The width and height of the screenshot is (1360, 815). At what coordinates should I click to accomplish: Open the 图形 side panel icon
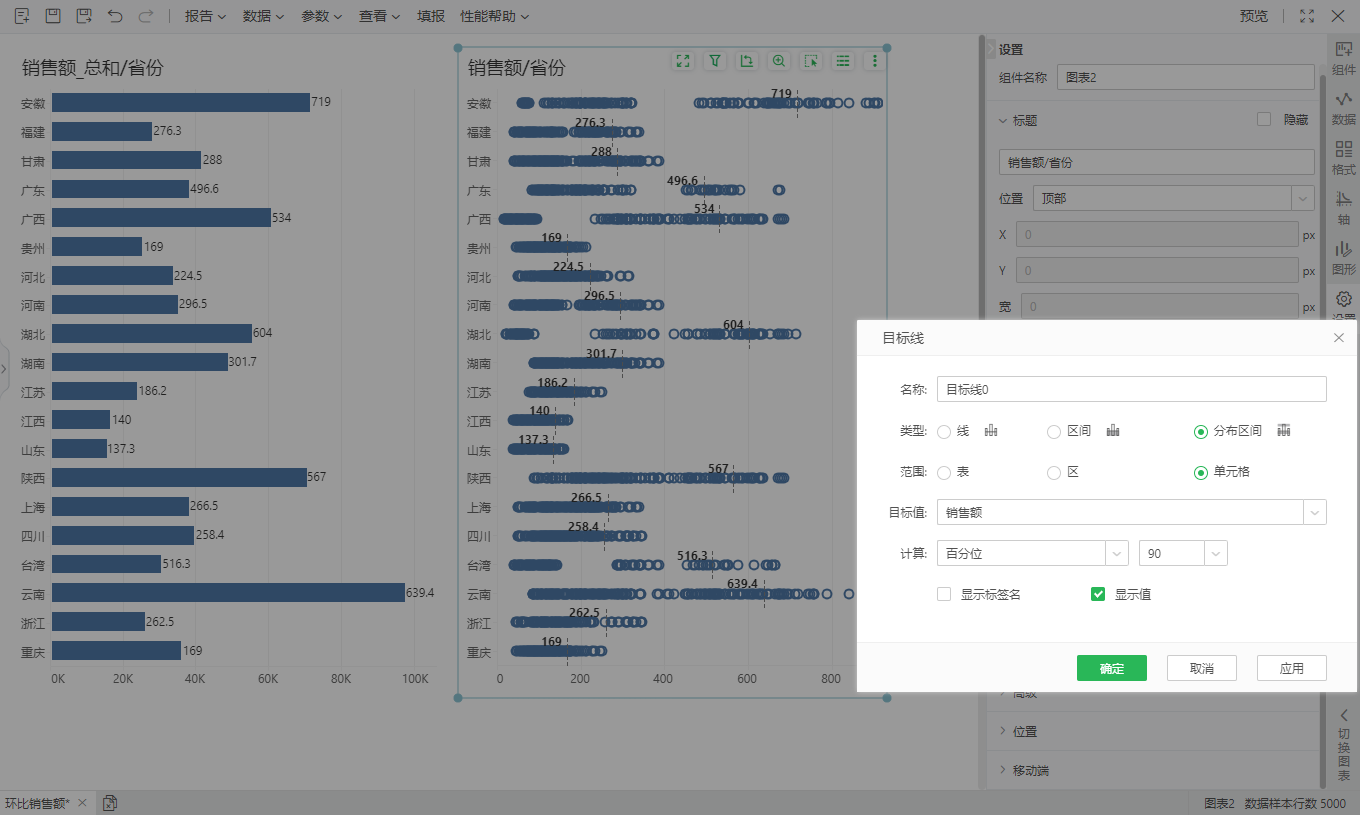(1344, 257)
